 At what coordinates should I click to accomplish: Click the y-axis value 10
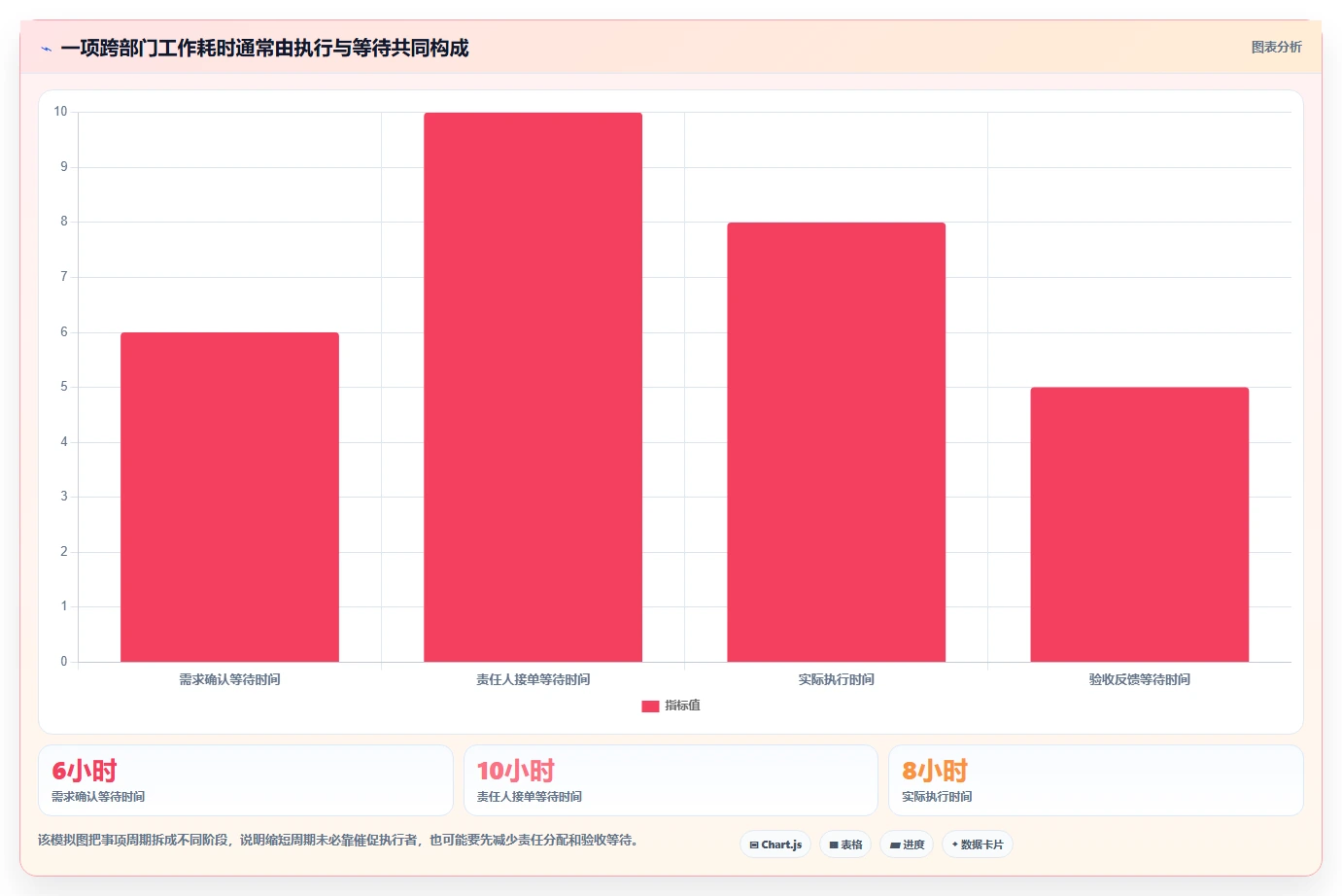pyautogui.click(x=60, y=112)
